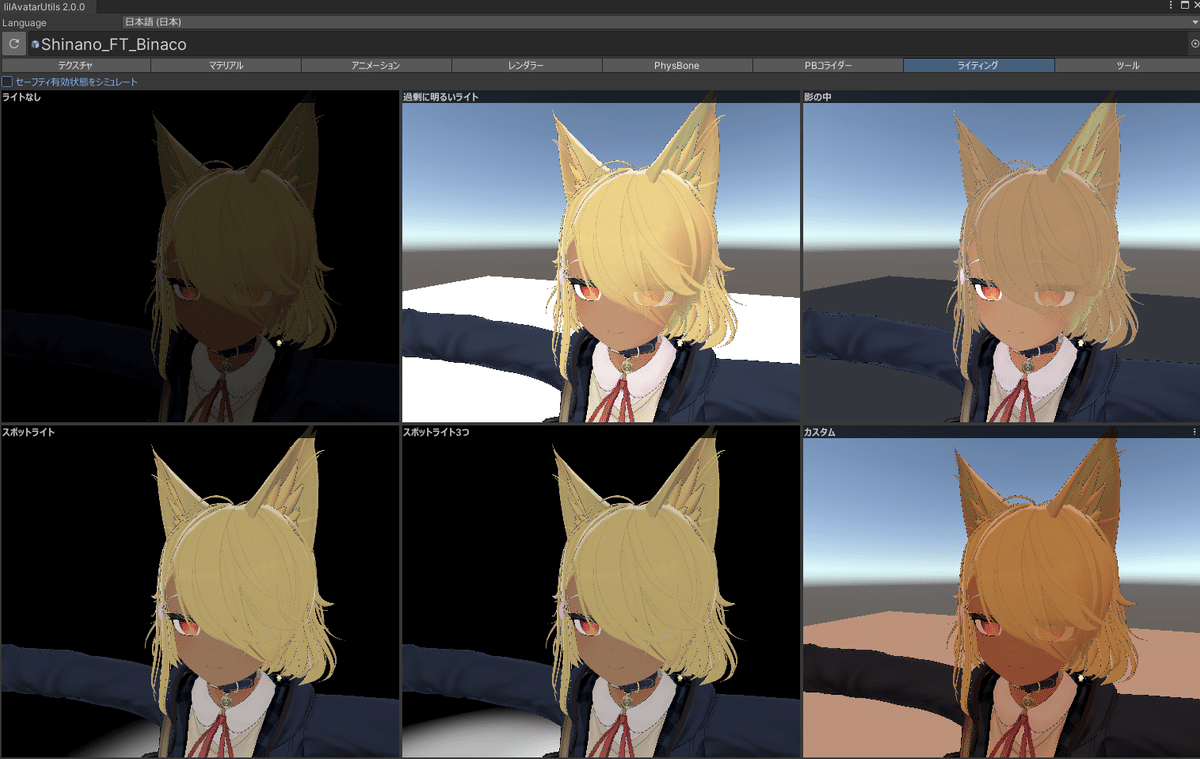Open the PhysBone tab
This screenshot has width=1200, height=759.
point(677,65)
